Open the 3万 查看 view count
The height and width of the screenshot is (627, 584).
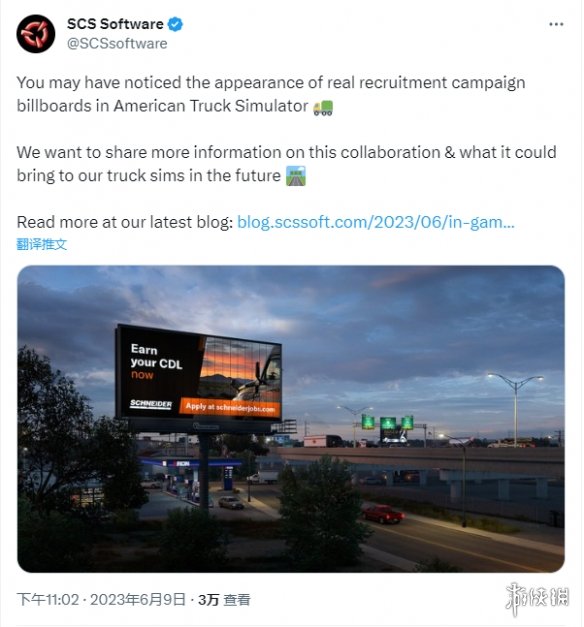[x=224, y=599]
